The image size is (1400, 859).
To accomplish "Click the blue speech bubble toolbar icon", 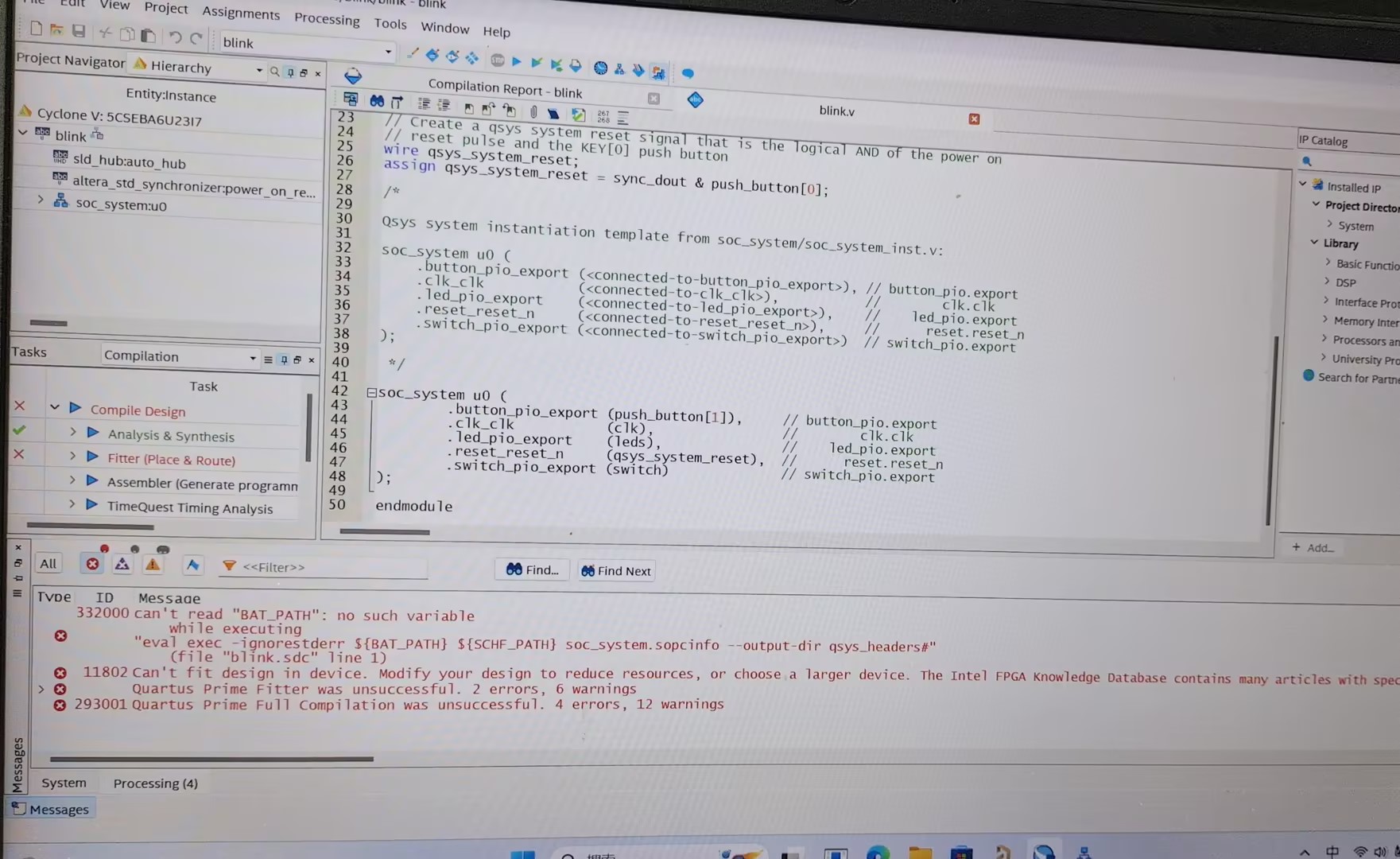I will coord(688,73).
